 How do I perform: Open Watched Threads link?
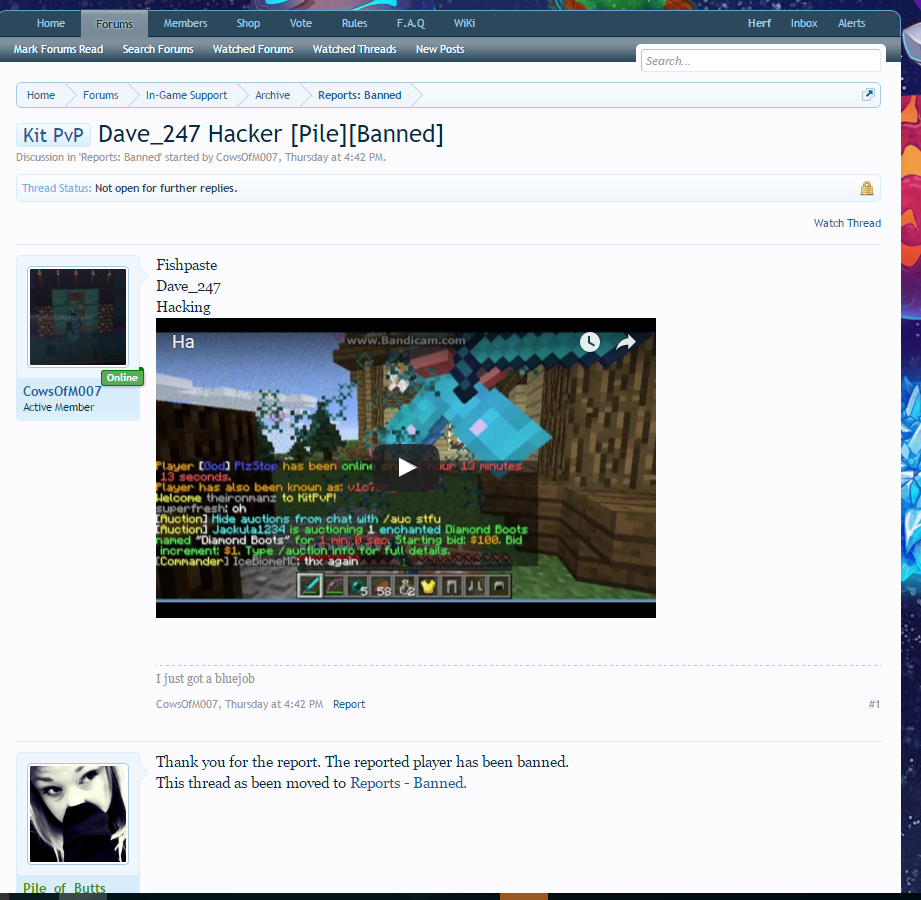(x=354, y=49)
